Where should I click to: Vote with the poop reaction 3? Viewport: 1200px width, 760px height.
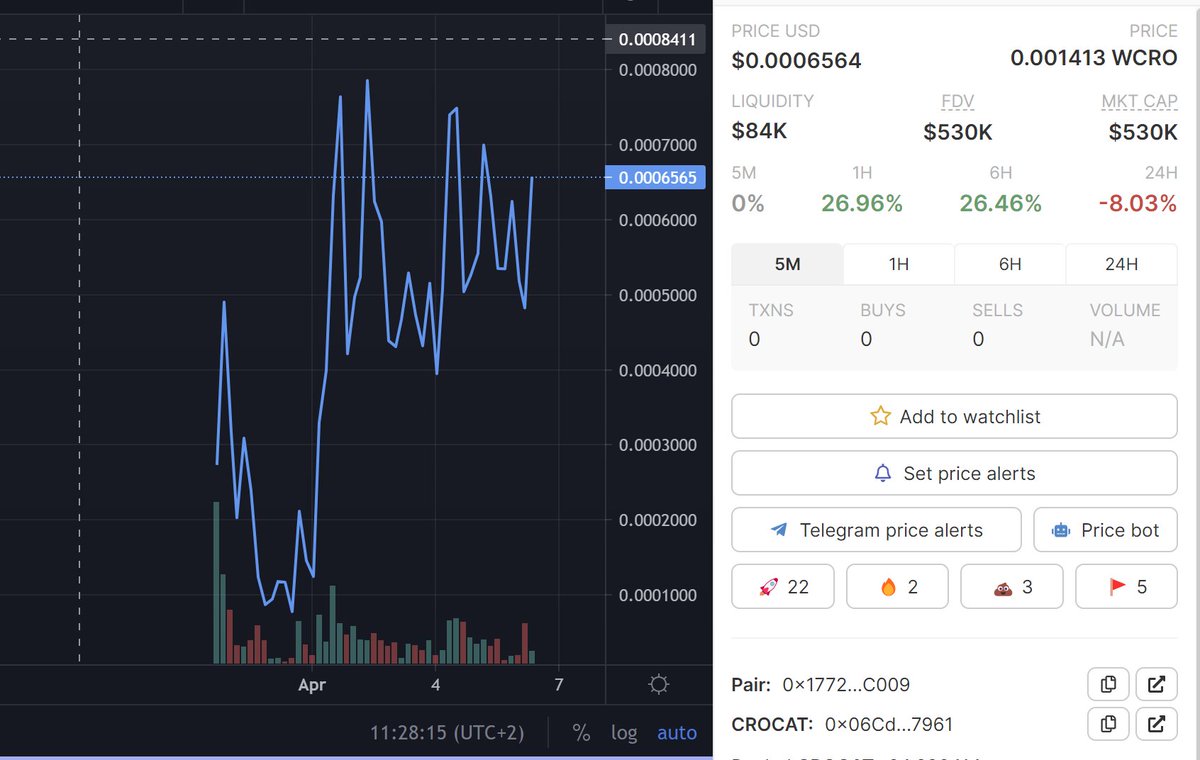(x=1011, y=587)
